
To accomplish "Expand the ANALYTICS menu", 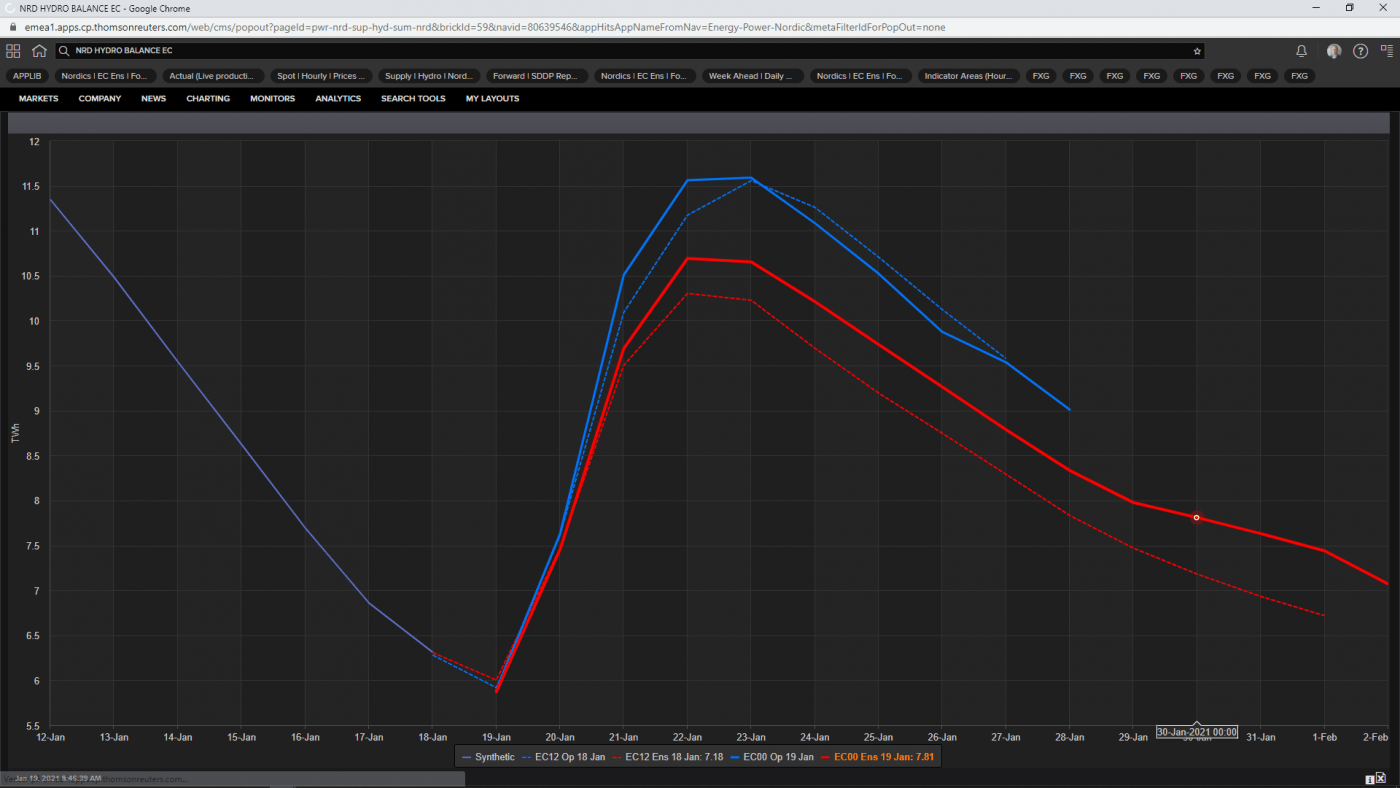I will tap(338, 99).
